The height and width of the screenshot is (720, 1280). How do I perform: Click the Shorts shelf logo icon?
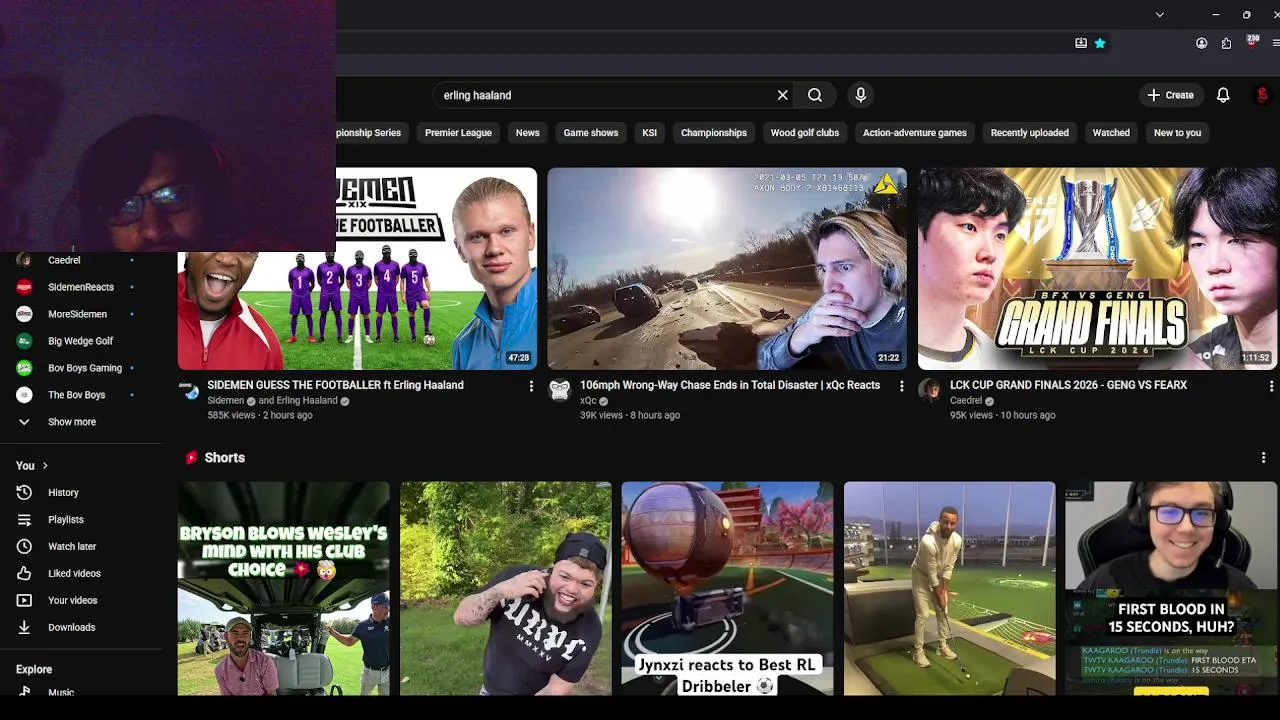(191, 458)
